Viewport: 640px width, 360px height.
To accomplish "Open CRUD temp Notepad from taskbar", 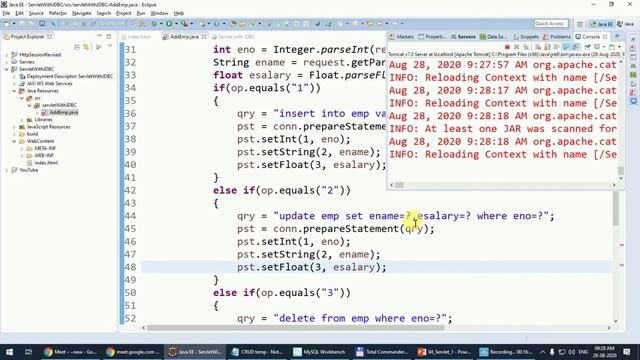I will click(258, 351).
